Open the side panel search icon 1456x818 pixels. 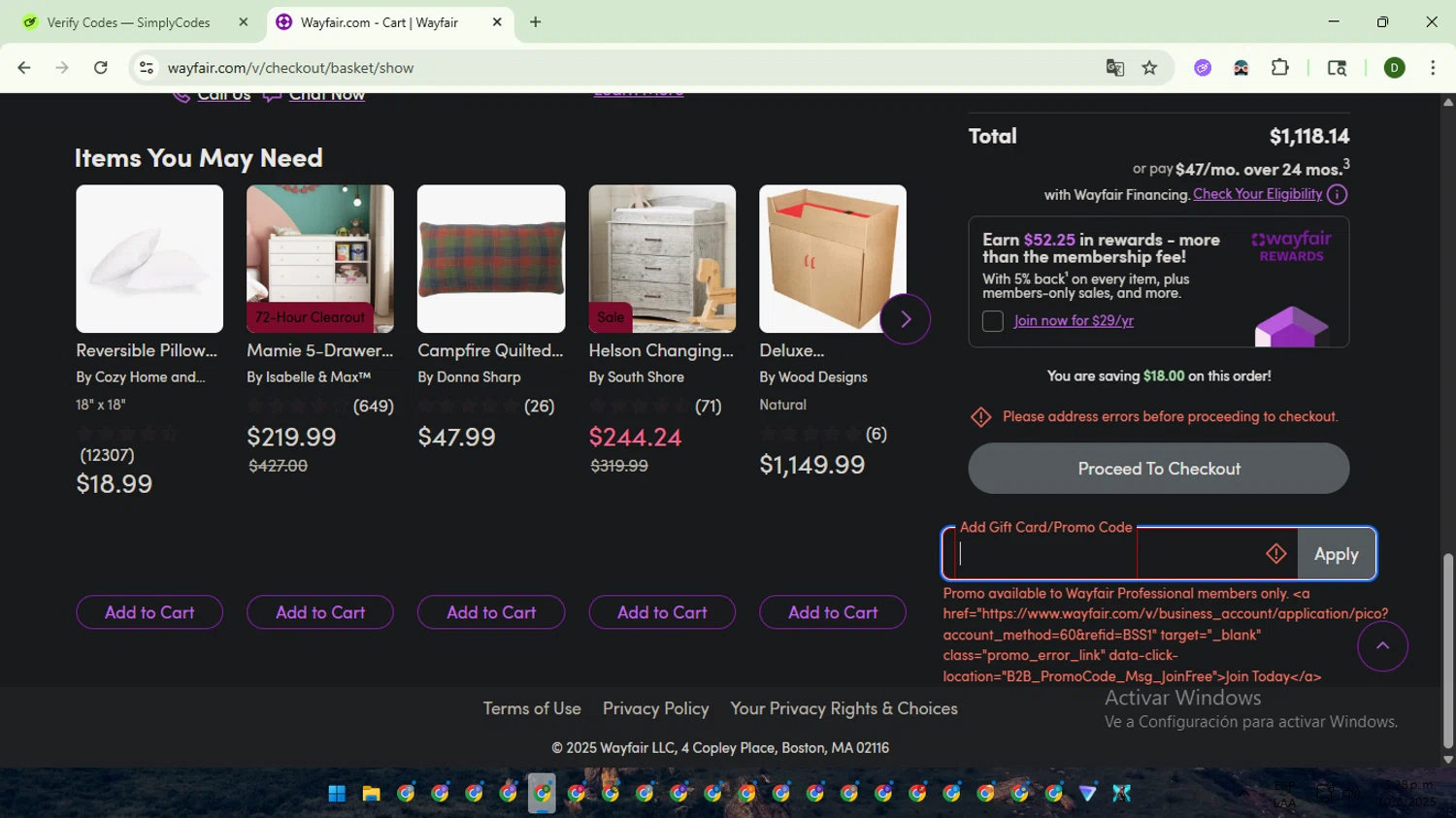[x=1337, y=68]
